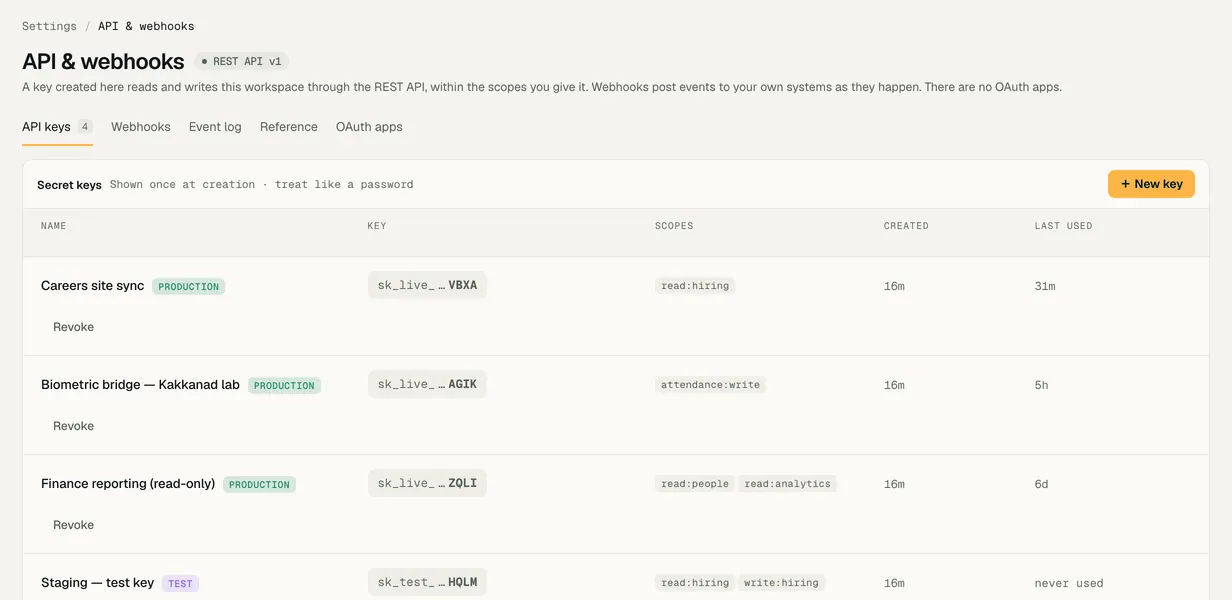Click the API & webhooks page title
The height and width of the screenshot is (600, 1232).
(103, 62)
